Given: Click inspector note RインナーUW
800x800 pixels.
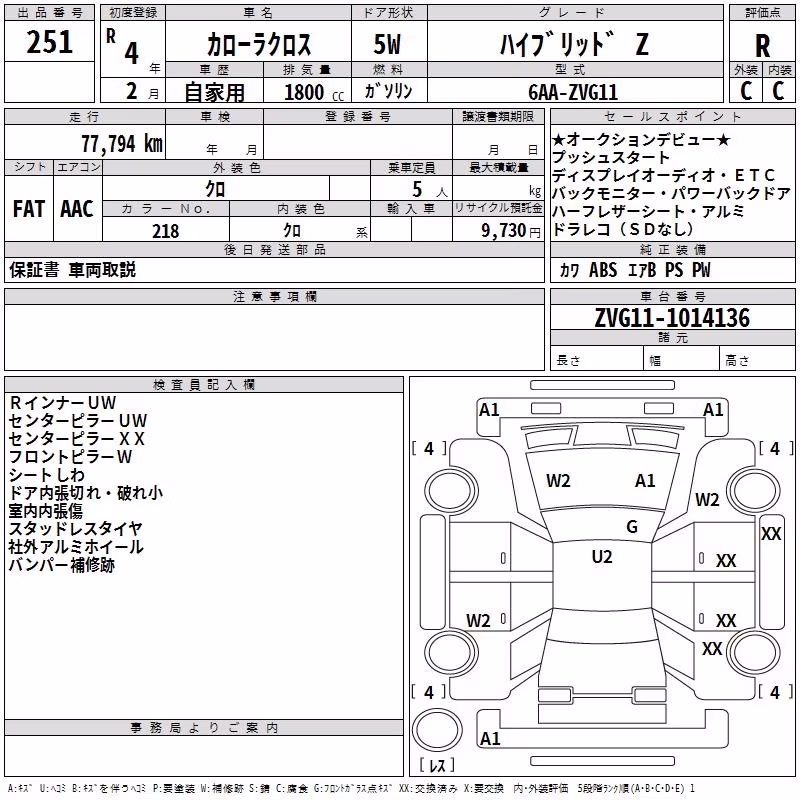Looking at the screenshot, I should [62, 403].
